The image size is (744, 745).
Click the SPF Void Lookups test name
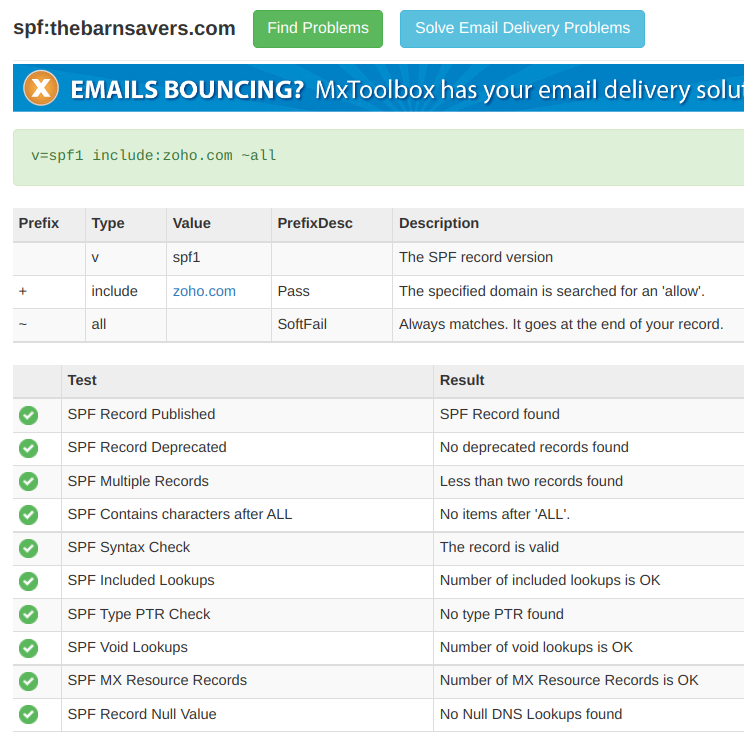click(128, 648)
